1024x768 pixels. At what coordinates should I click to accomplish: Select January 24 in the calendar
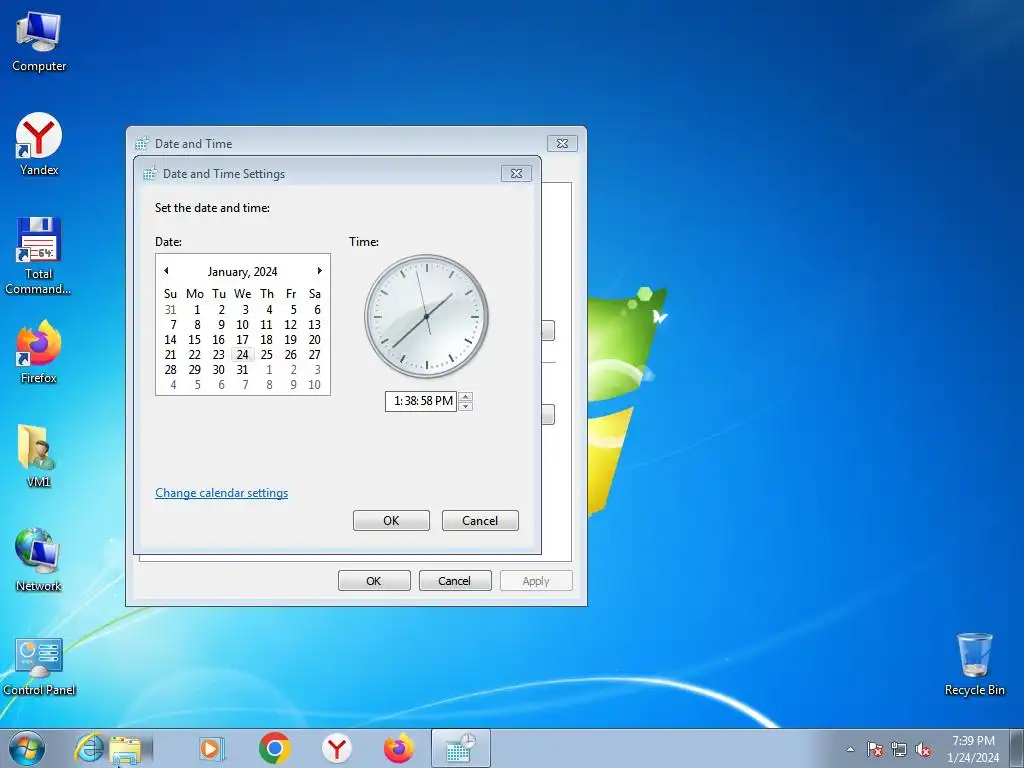click(242, 355)
